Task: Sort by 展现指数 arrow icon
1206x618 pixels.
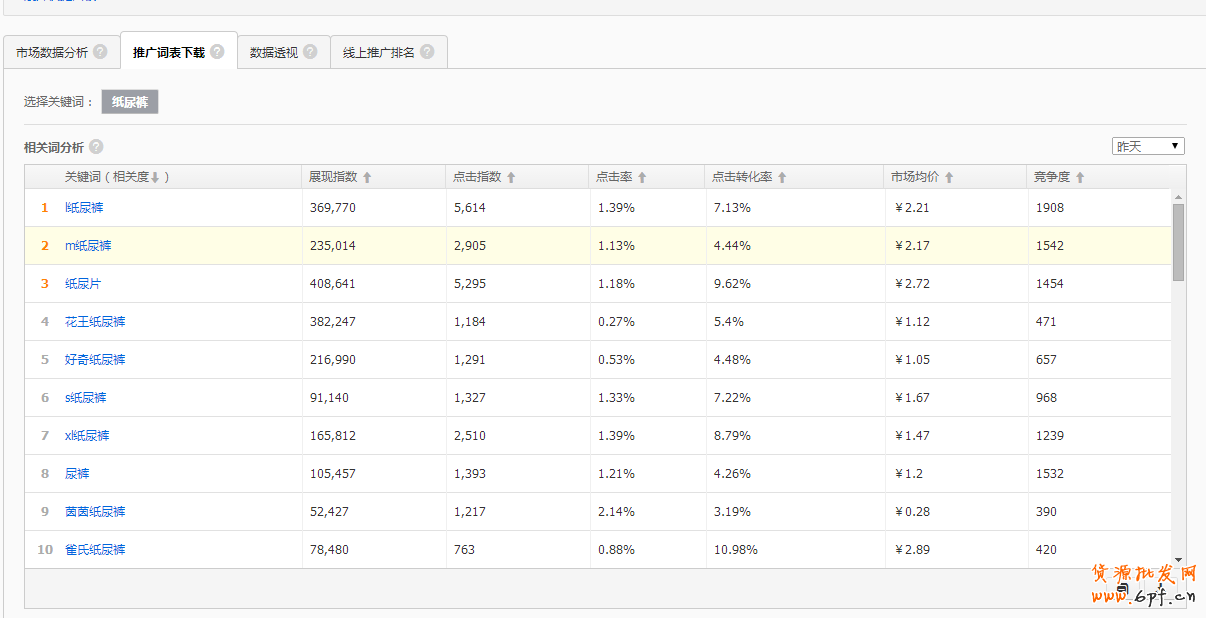Action: (x=367, y=177)
